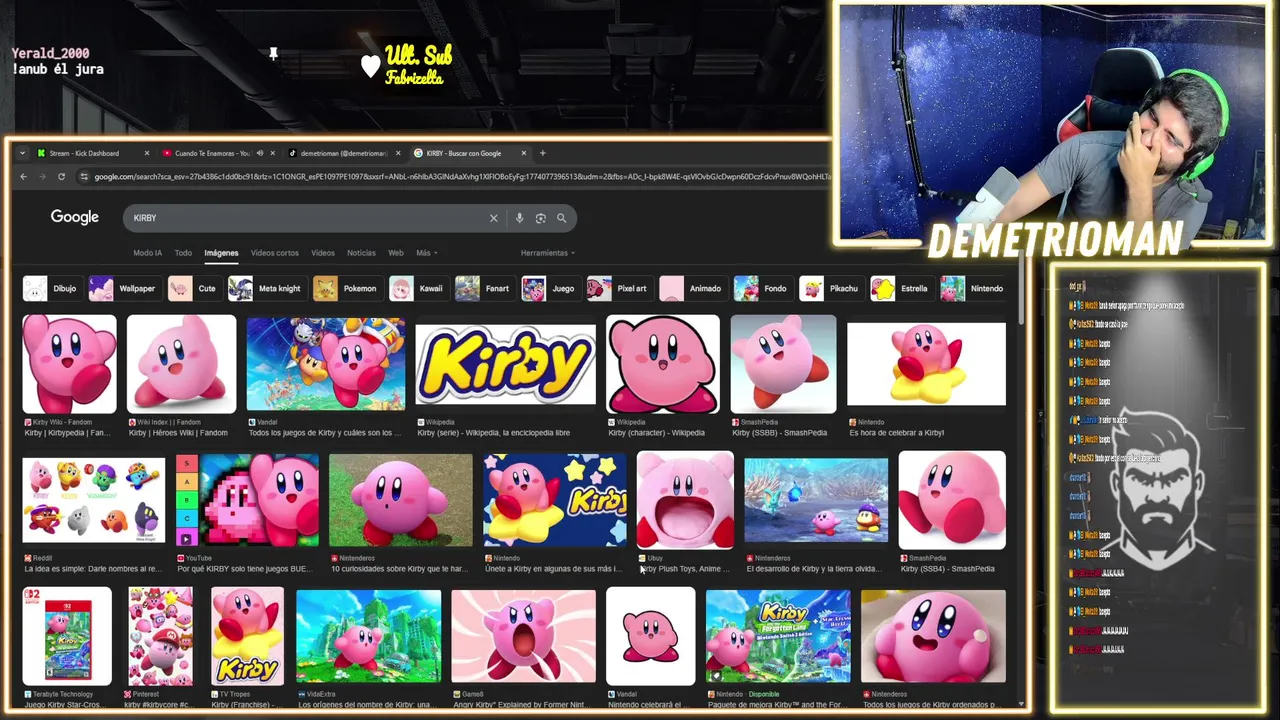The image size is (1280, 720).
Task: Open Nintendo celebrar a Kirby image
Action: click(926, 364)
